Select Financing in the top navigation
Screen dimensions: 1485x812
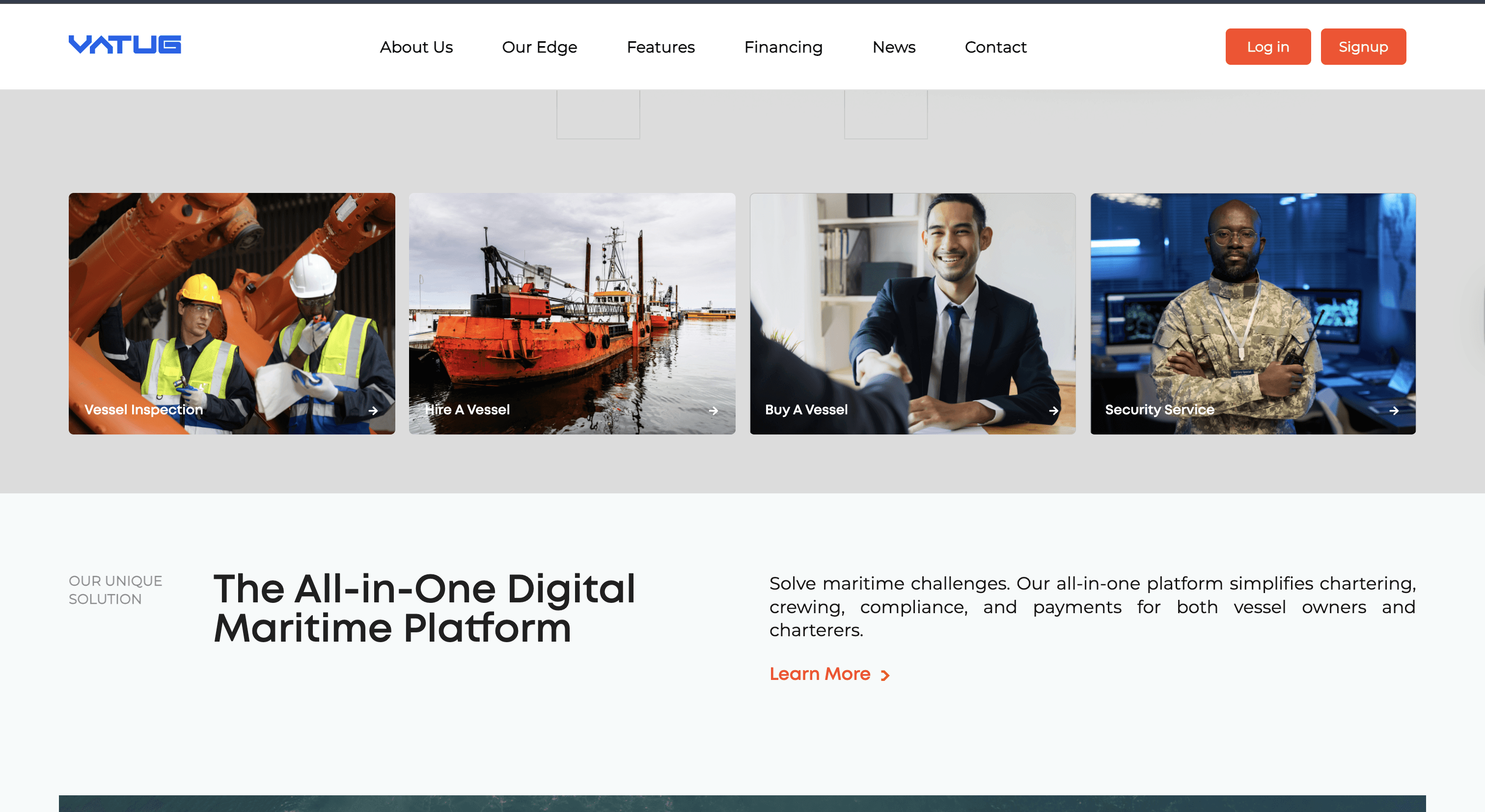783,47
